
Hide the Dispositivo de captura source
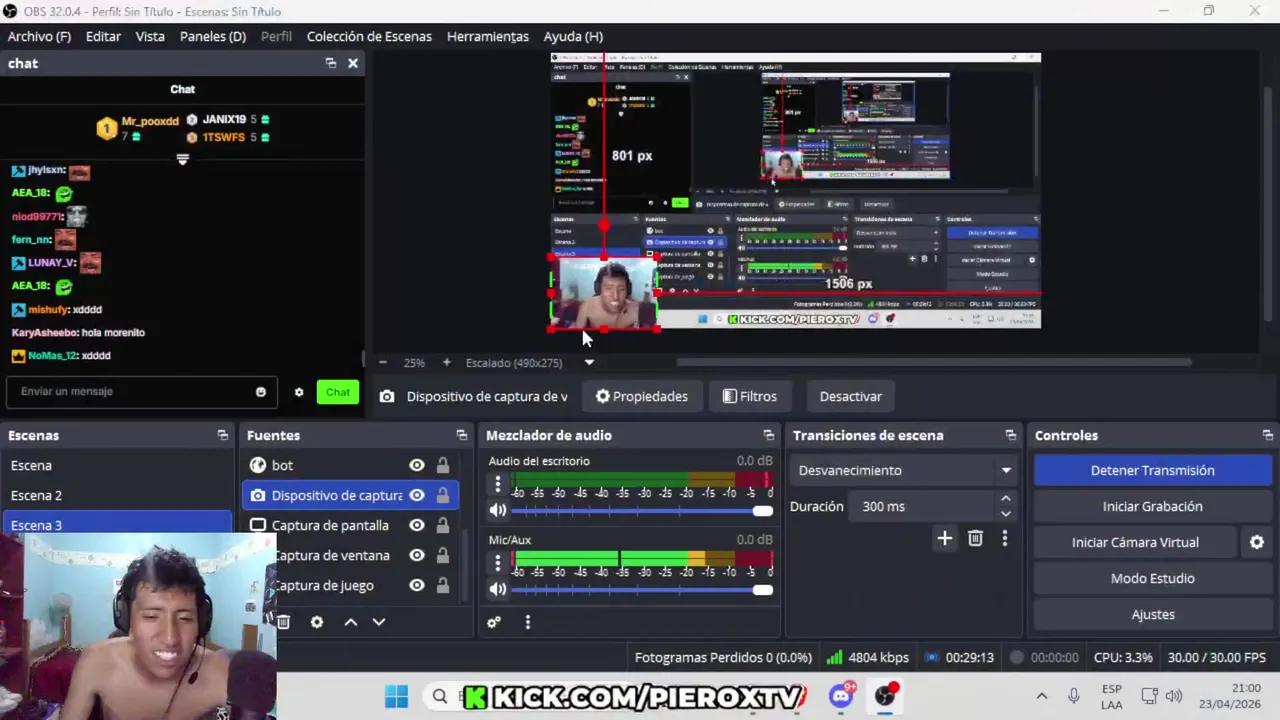417,495
